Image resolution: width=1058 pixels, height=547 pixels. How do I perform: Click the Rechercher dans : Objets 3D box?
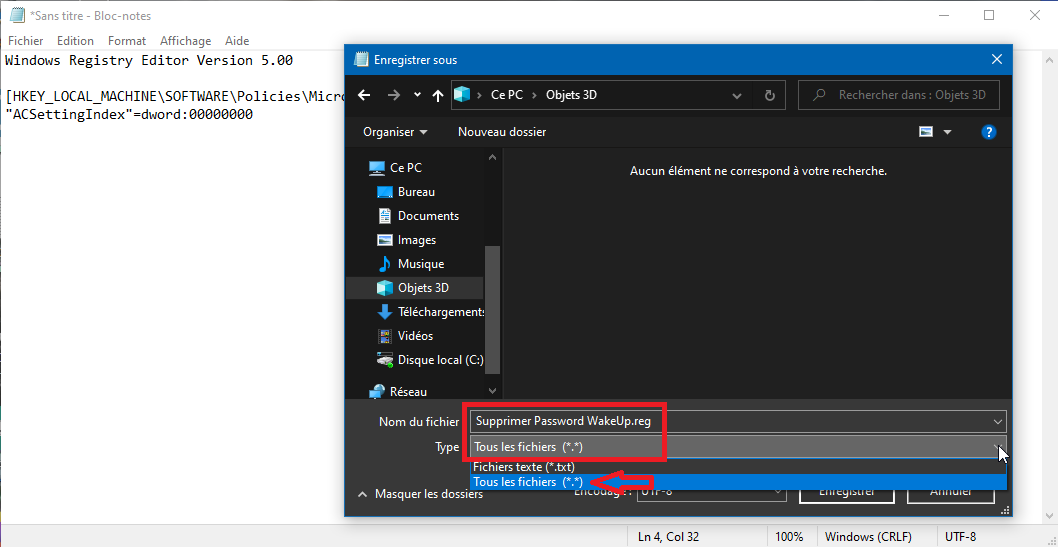(898, 95)
